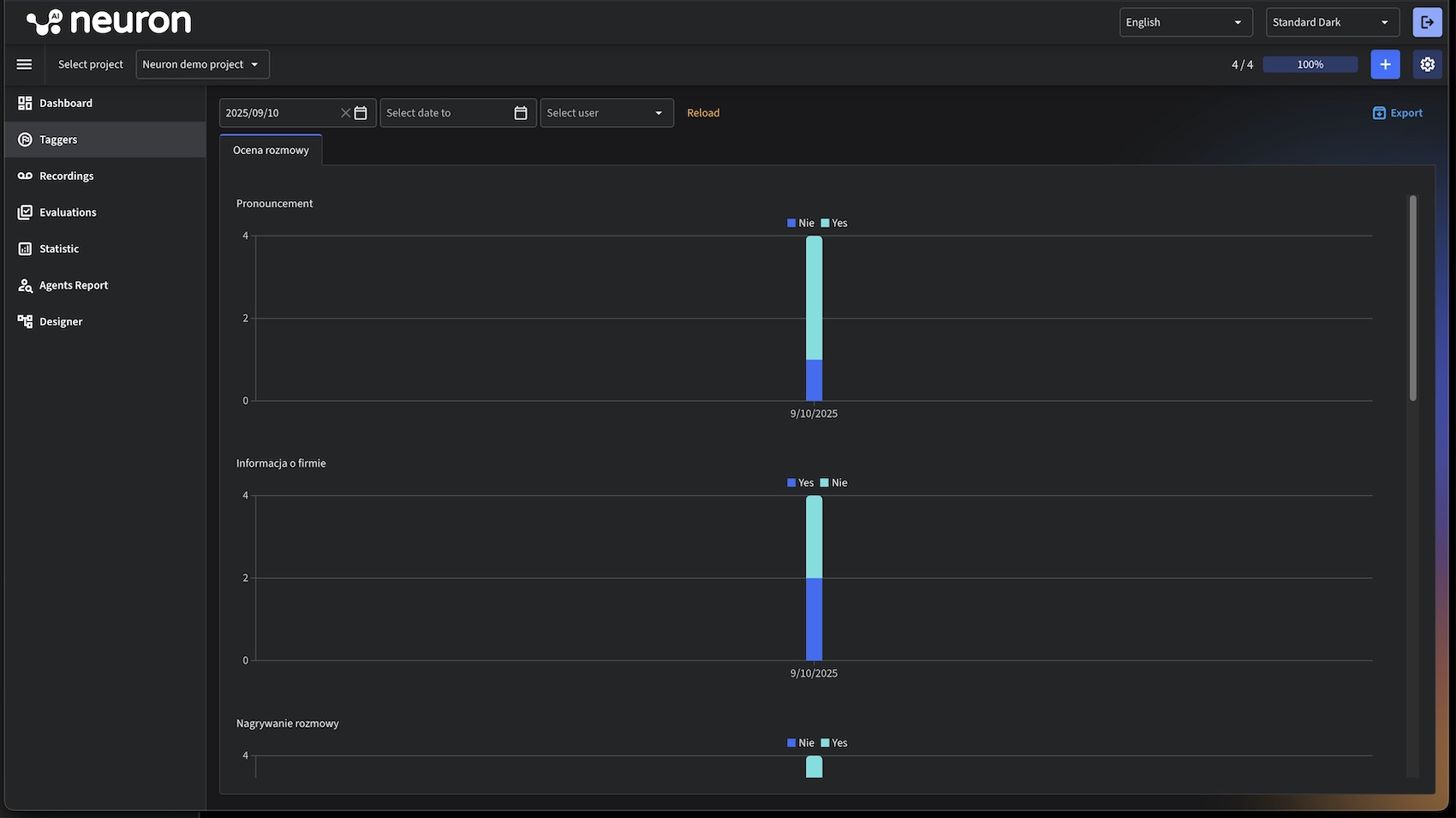Screen dimensions: 1456x818
Task: Toggle Yes series in Informacja o firmie legend
Action: (801, 483)
